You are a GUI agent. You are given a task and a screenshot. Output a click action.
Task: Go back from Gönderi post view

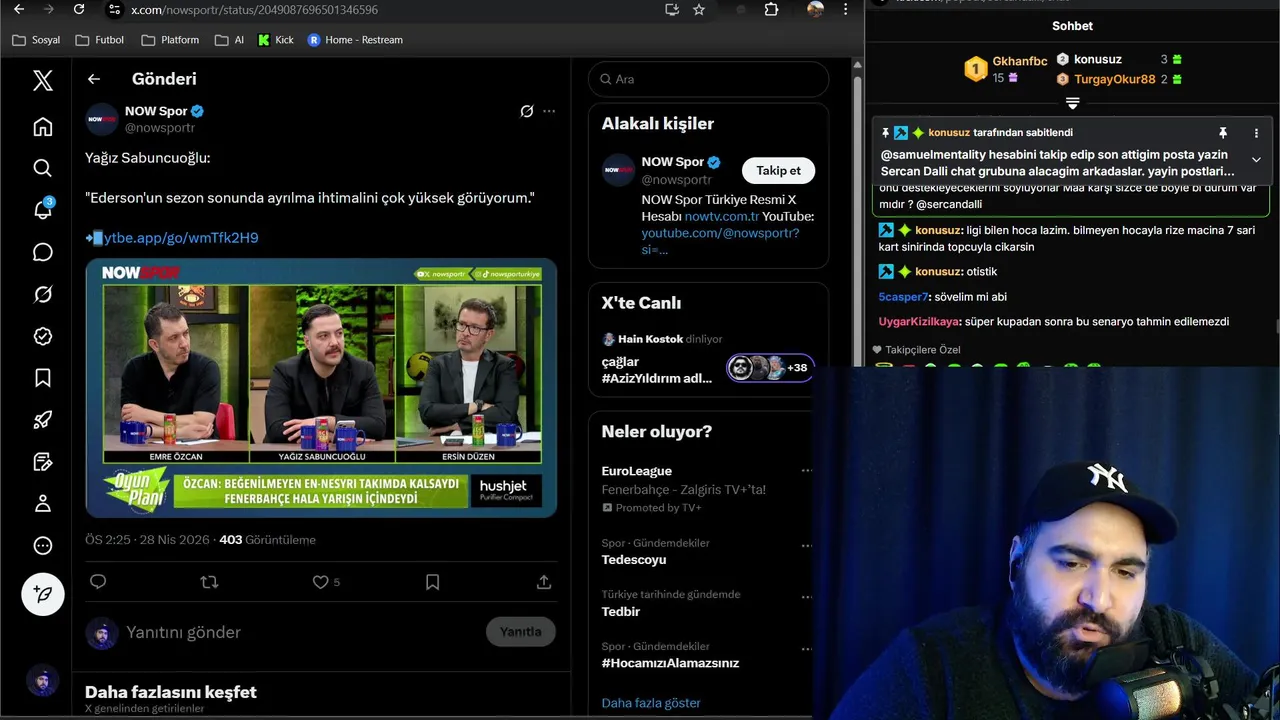click(x=94, y=79)
